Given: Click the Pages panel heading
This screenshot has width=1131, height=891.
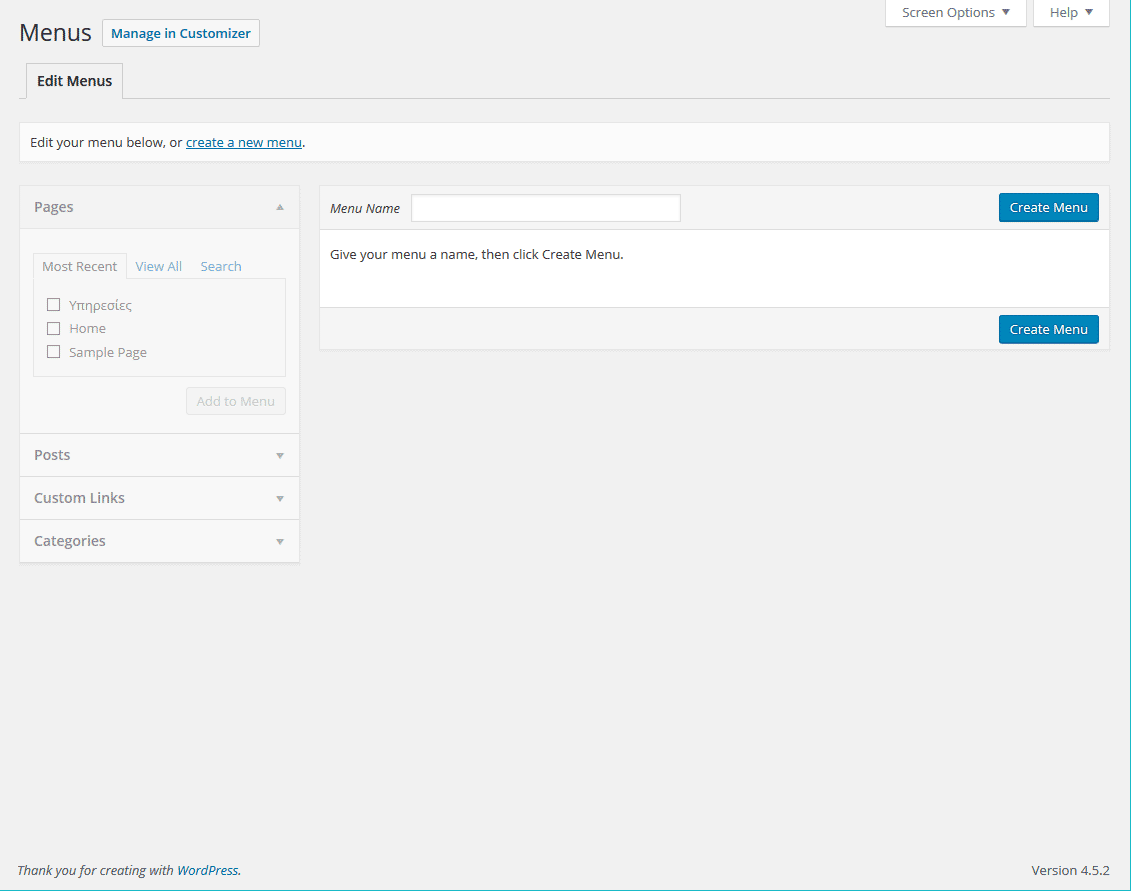Looking at the screenshot, I should [x=159, y=207].
